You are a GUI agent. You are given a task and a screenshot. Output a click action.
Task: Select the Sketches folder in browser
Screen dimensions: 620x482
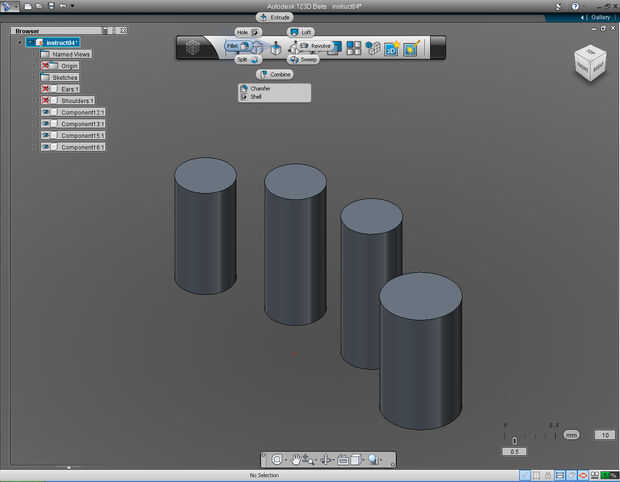click(x=60, y=77)
